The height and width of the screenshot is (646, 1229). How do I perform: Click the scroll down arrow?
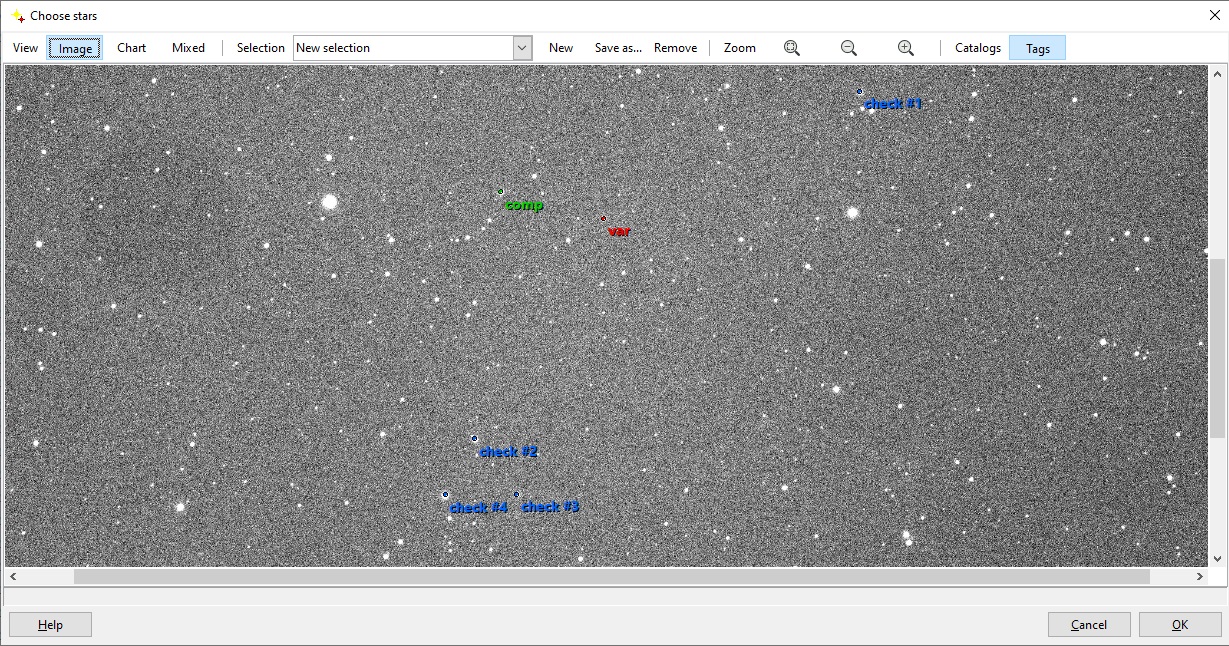click(1217, 559)
